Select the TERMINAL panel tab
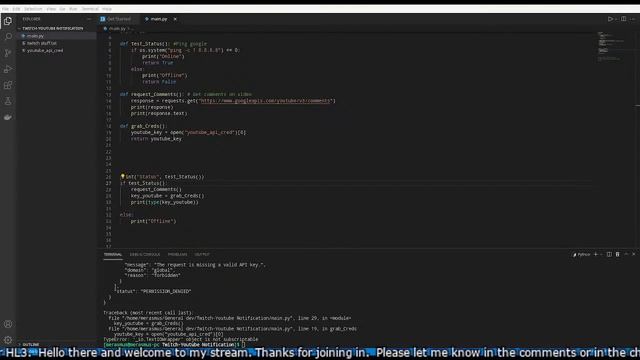Screen dimensions: 640x360 [x=113, y=254]
